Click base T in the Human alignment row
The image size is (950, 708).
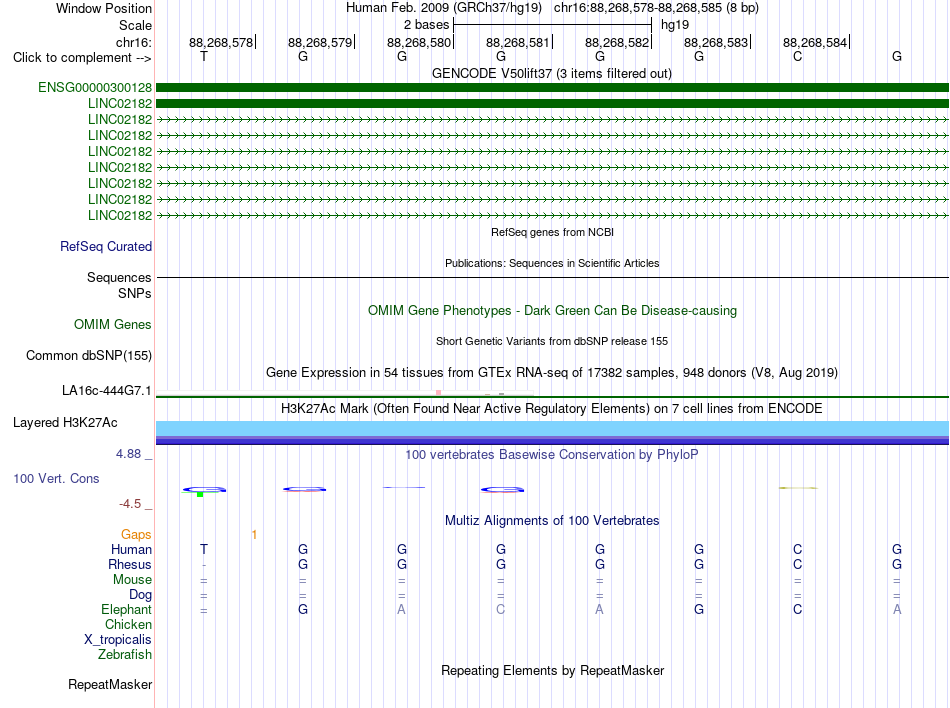[204, 549]
